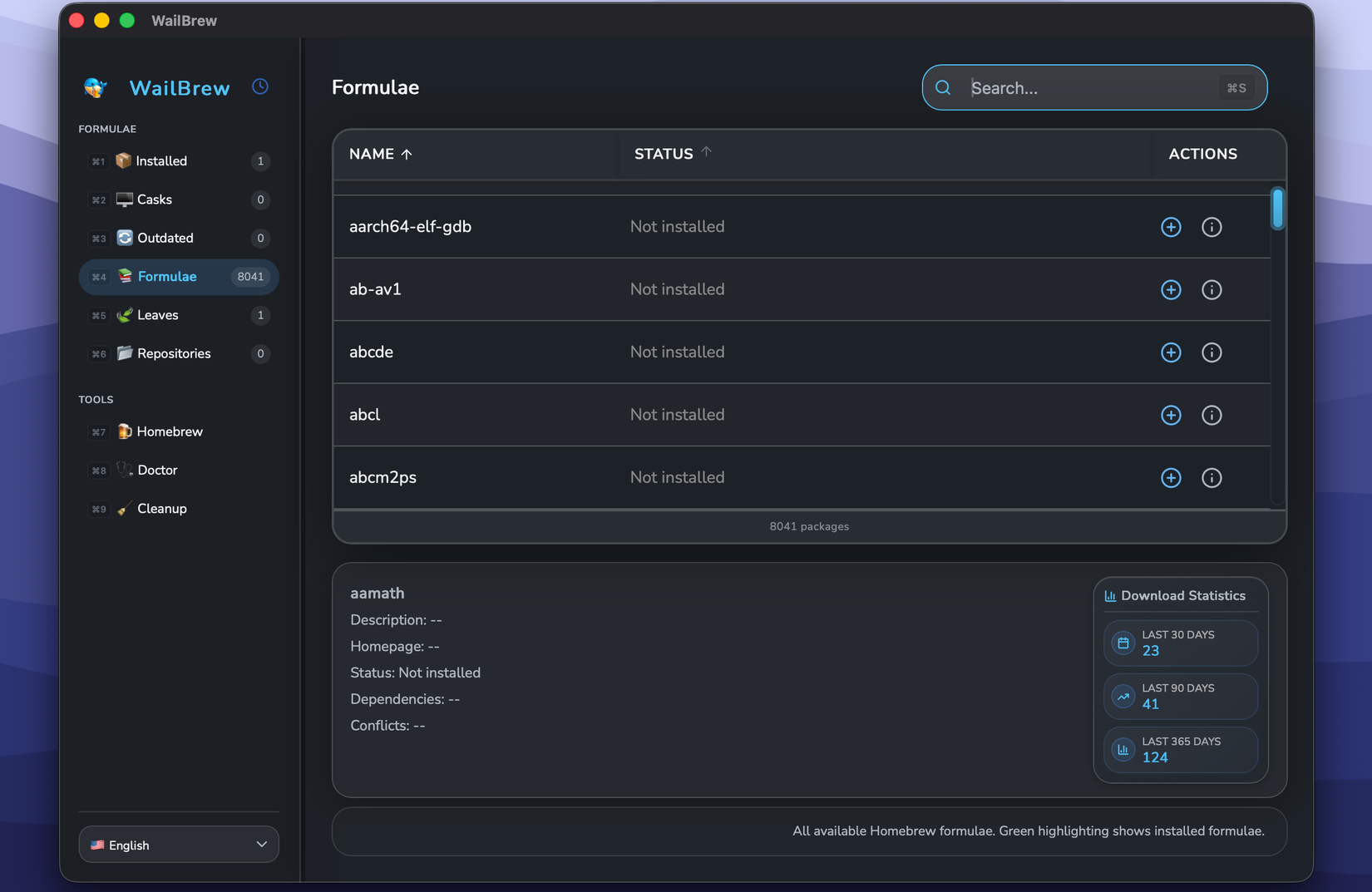Click the plus icon for abcde
The width and height of the screenshot is (1372, 892).
pos(1171,352)
